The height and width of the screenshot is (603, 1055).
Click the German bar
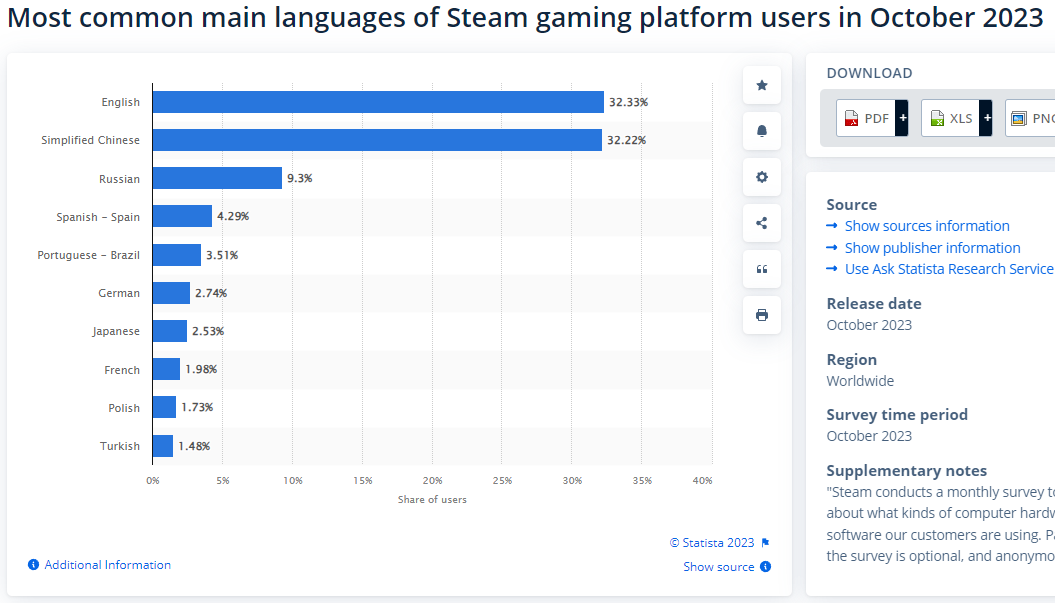[x=172, y=293]
